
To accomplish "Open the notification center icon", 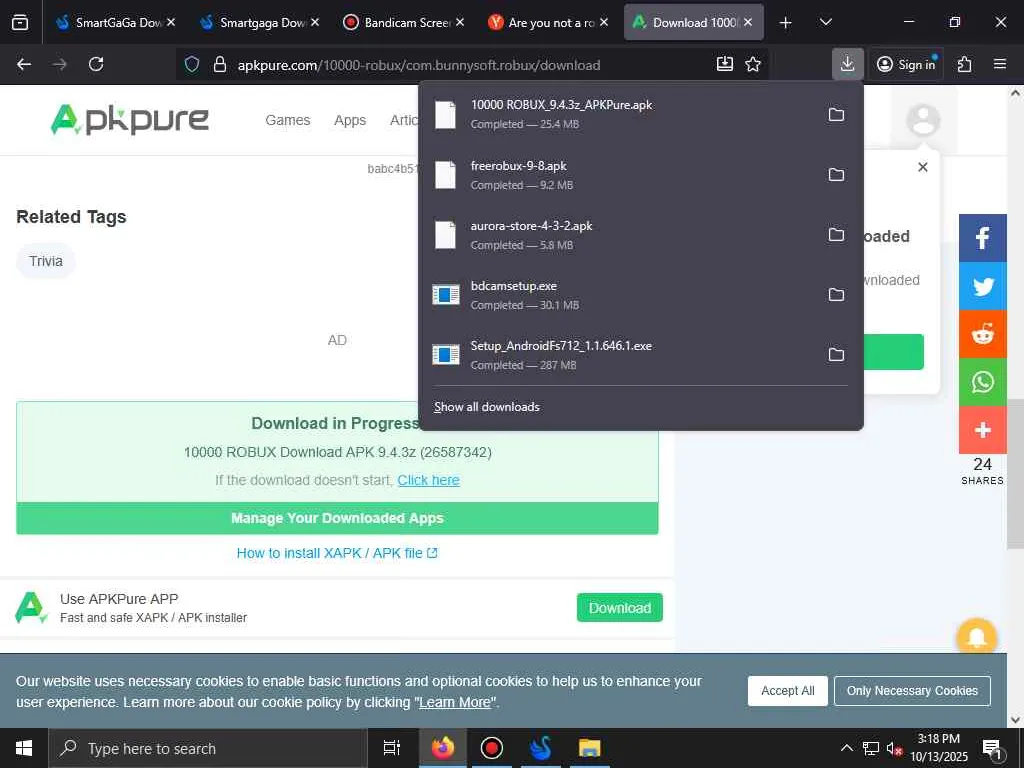I will 993,748.
